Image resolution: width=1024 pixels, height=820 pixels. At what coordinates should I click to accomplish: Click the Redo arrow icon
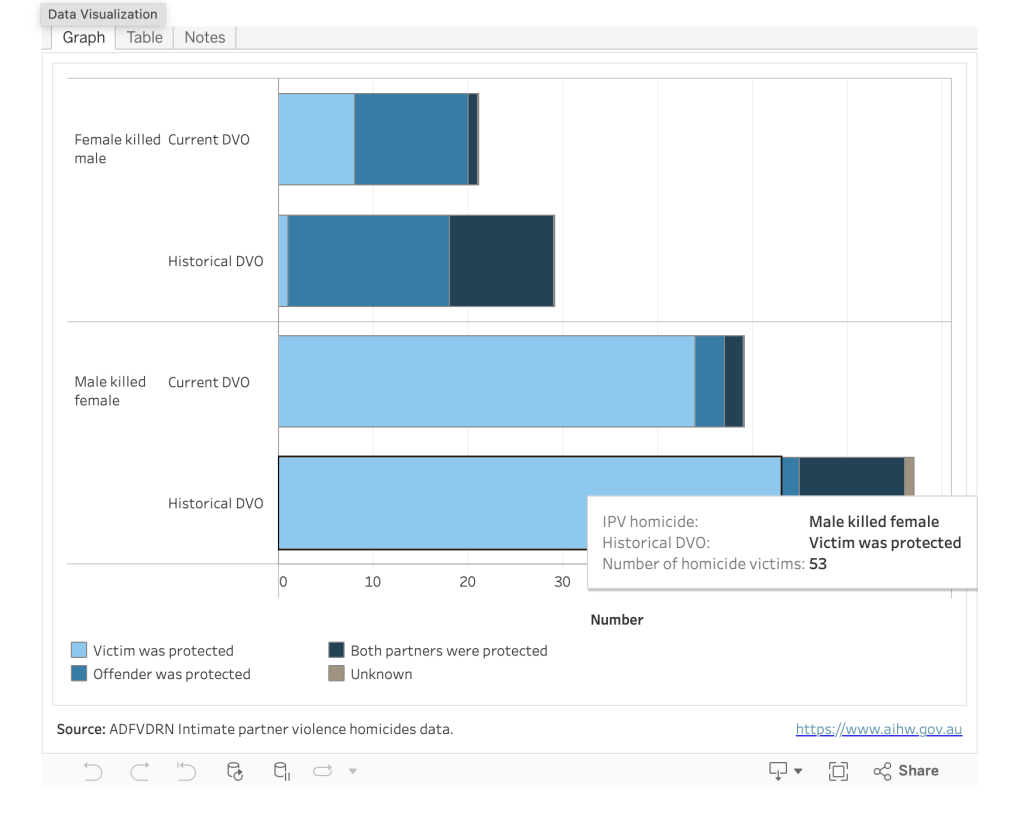click(139, 771)
